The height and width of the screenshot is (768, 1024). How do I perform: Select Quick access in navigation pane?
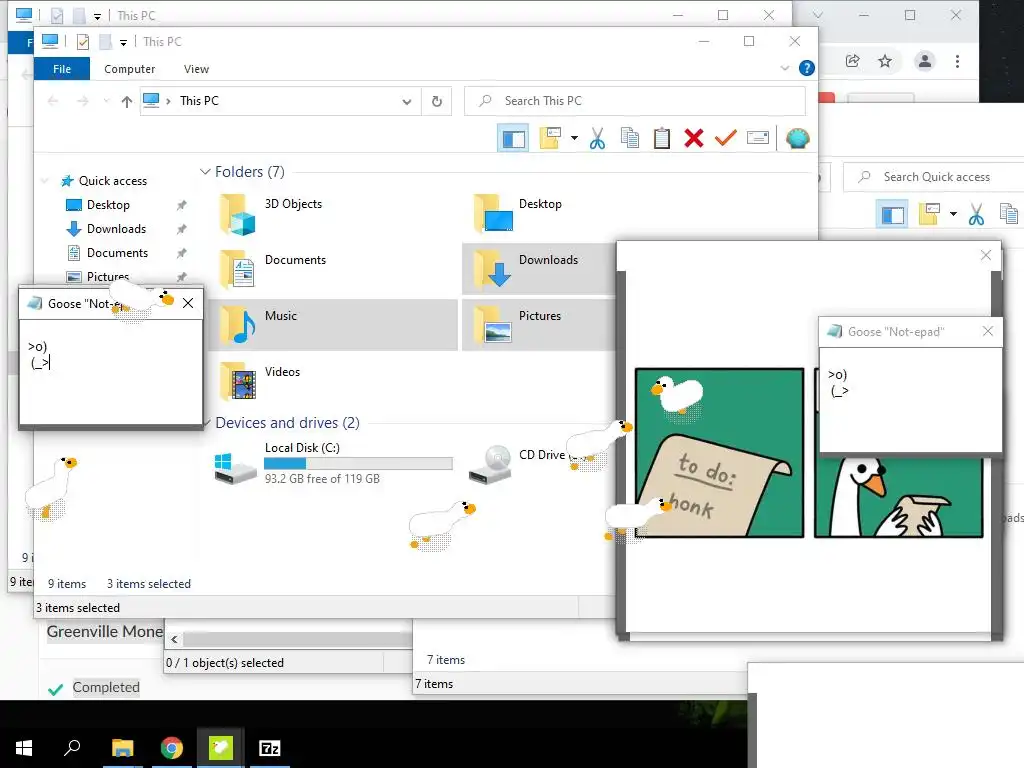point(112,181)
